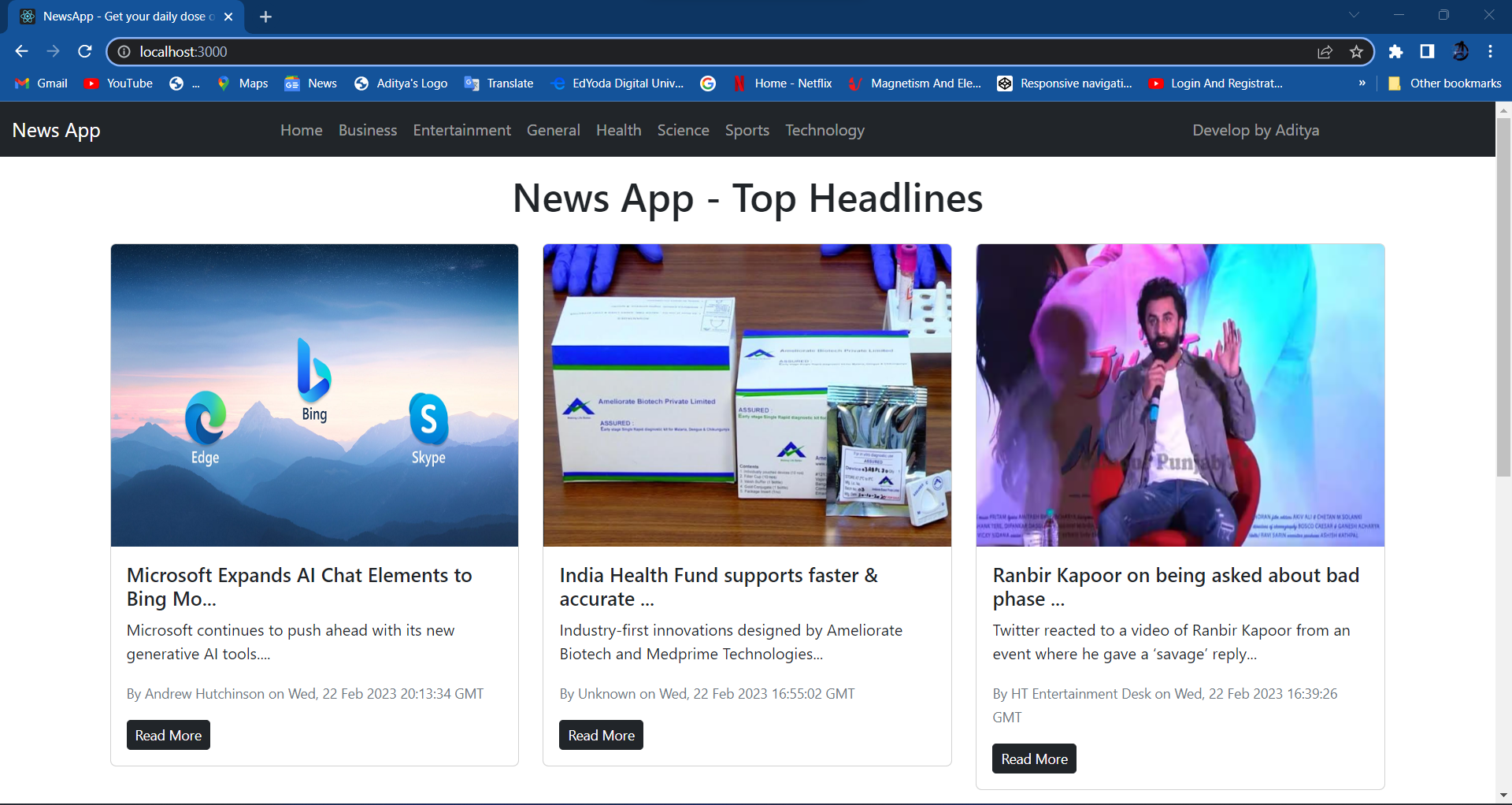Expand hidden bookmarks chevron

click(1362, 83)
